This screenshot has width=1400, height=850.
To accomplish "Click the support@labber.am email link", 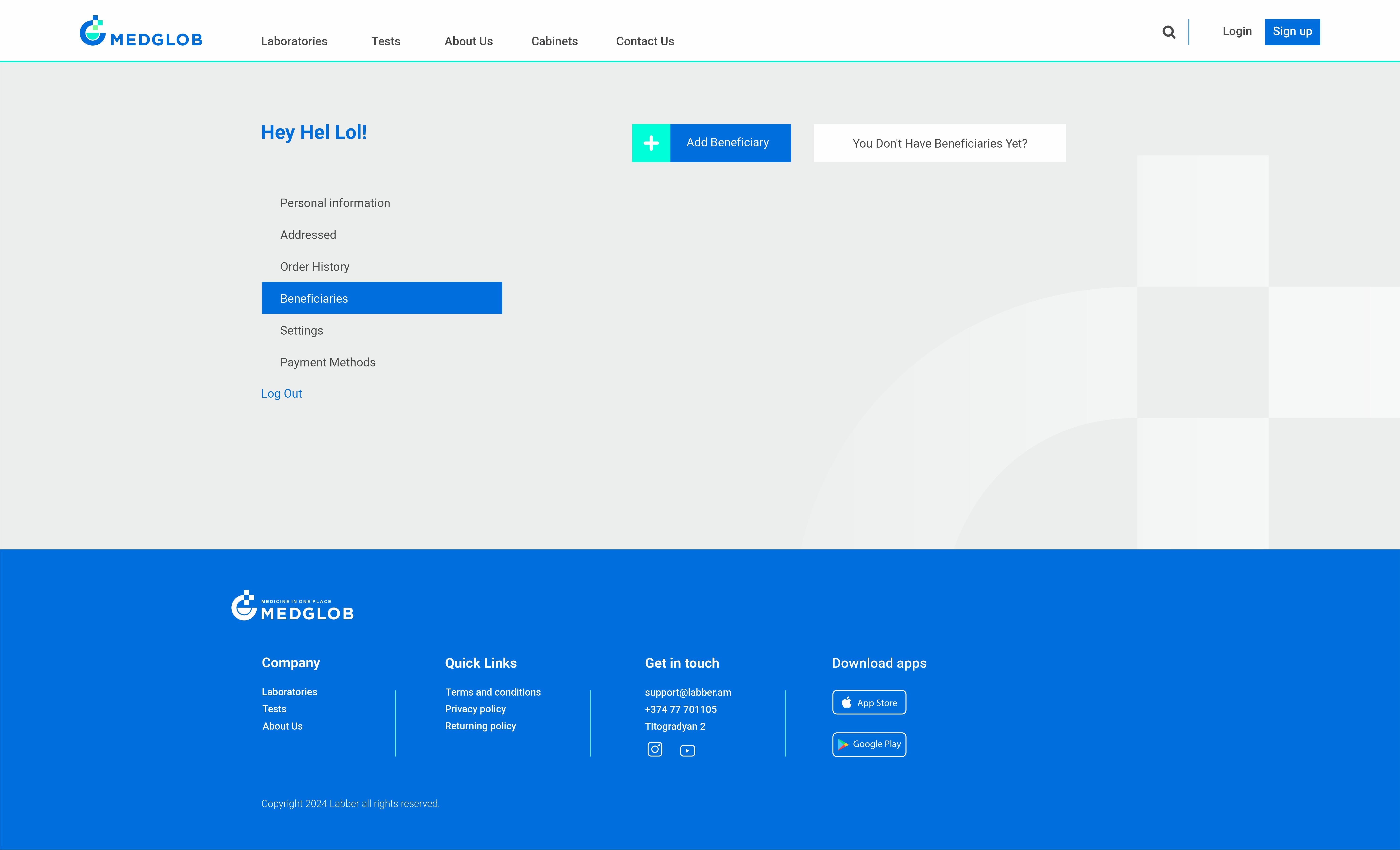I will pos(687,692).
